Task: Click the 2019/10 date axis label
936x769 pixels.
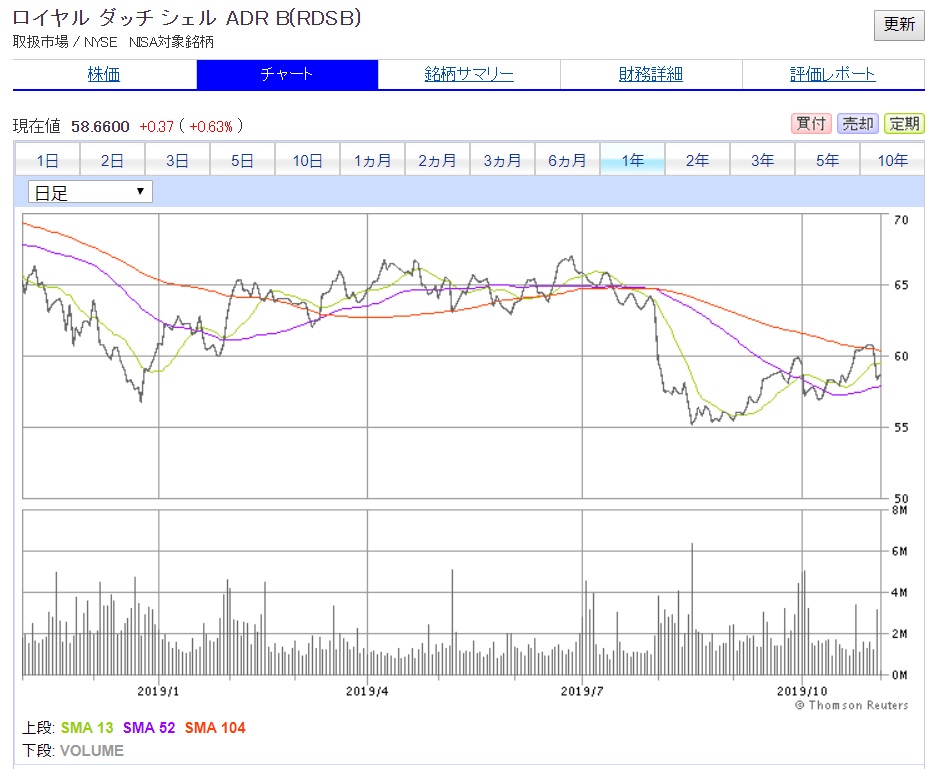Action: pos(802,691)
